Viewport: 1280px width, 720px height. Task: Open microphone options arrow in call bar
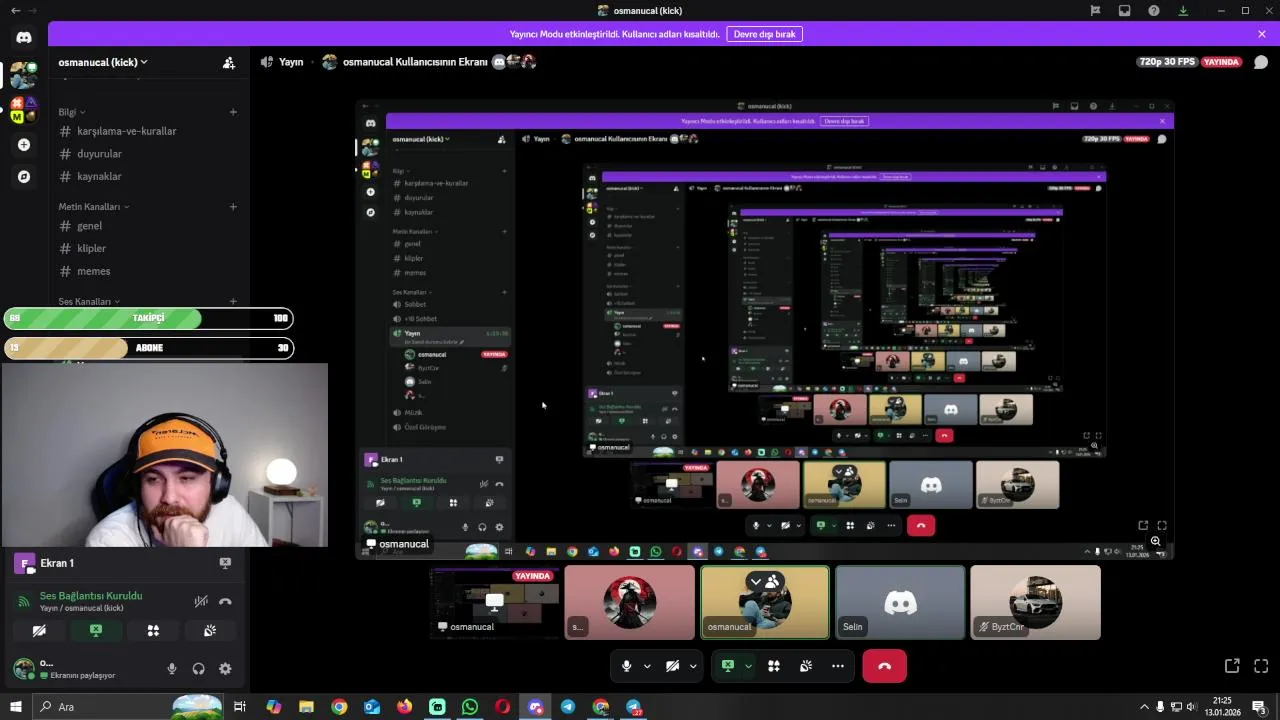[647, 666]
